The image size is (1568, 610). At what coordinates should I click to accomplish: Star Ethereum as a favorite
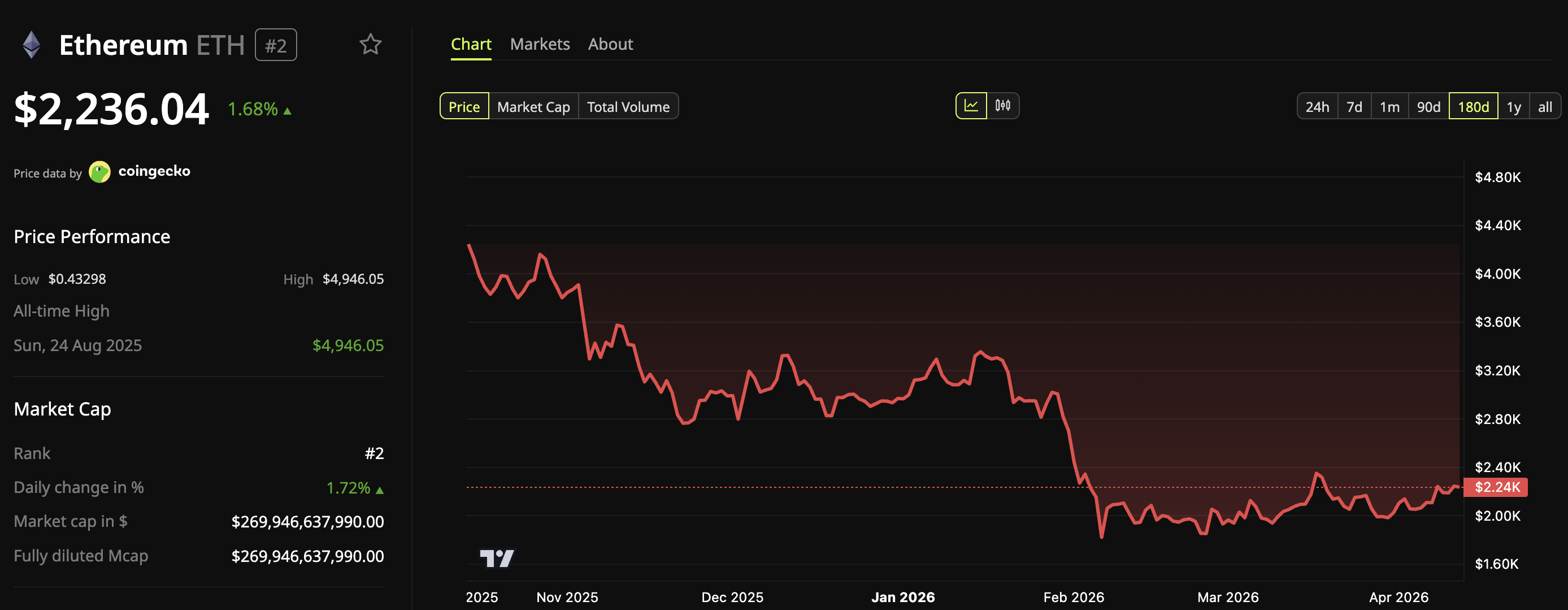point(371,45)
